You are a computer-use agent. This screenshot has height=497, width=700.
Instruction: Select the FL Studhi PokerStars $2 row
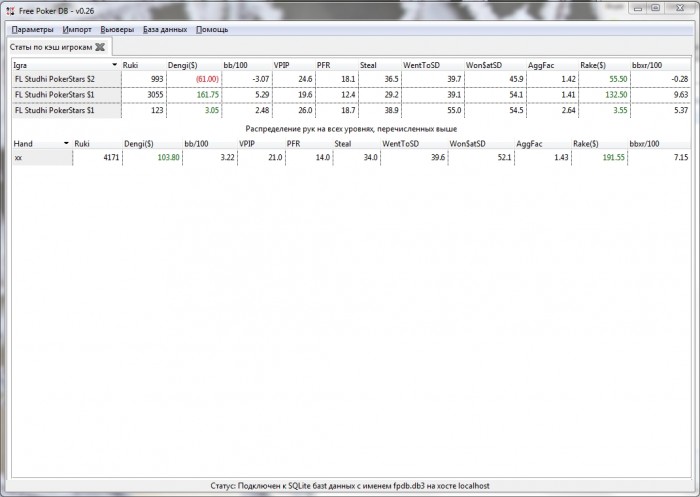351,79
